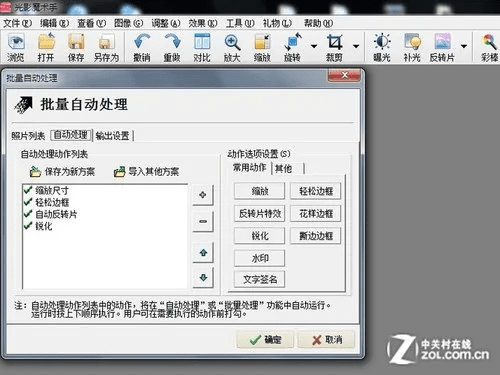This screenshot has height=375, width=500.
Task: Select the 自动处理 tab
Action: [x=71, y=135]
